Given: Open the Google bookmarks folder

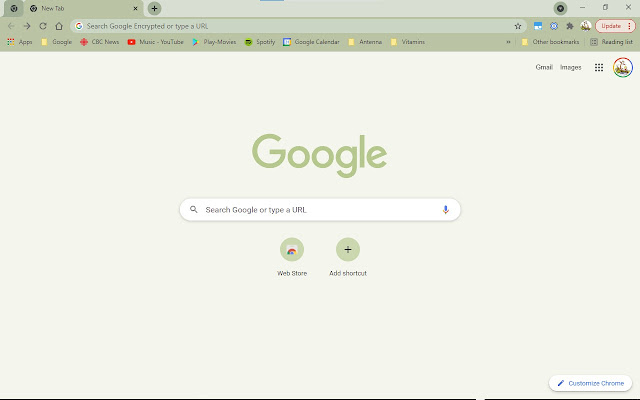Looking at the screenshot, I should pos(56,42).
